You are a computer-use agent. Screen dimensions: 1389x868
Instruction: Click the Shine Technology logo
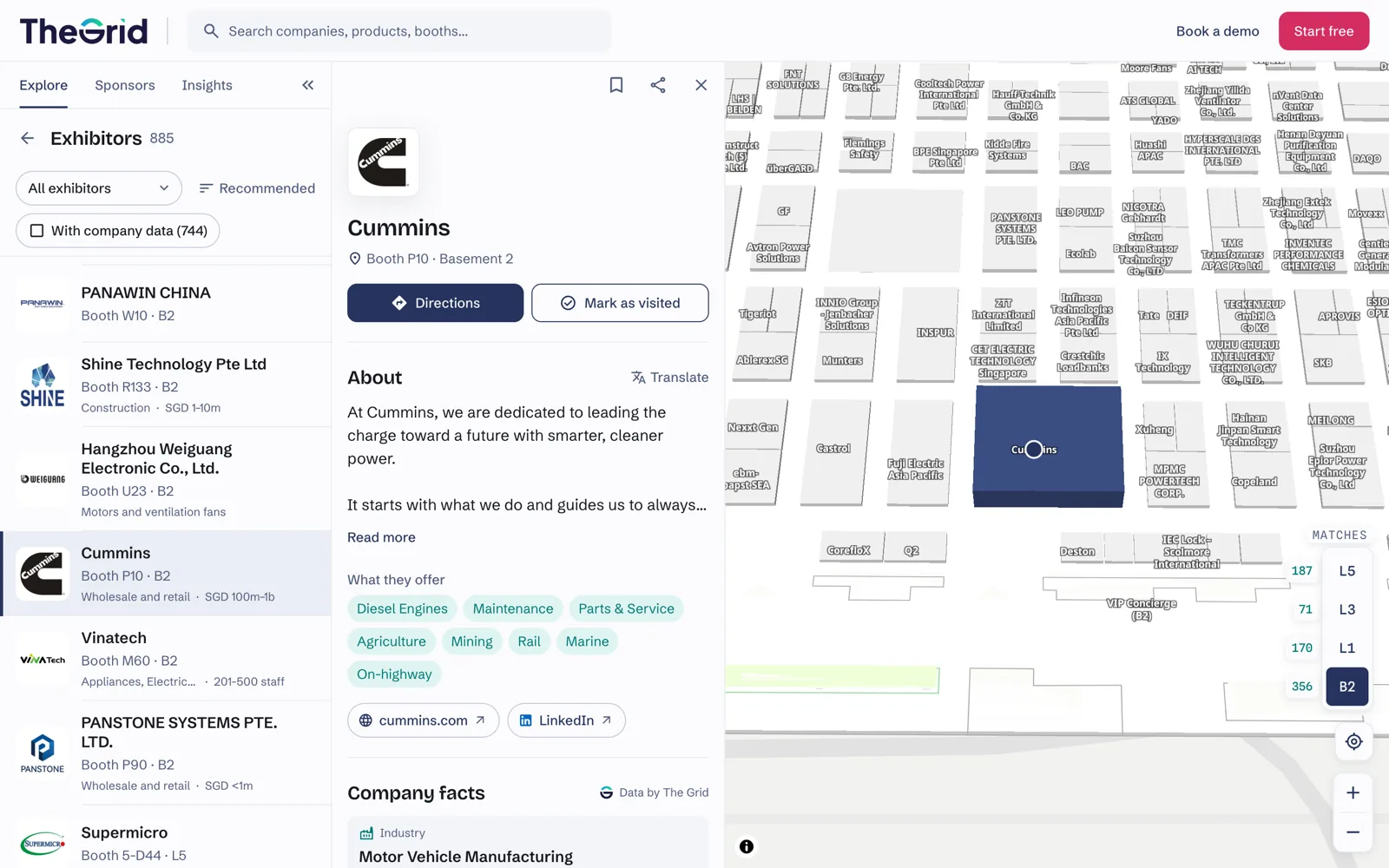click(x=43, y=385)
